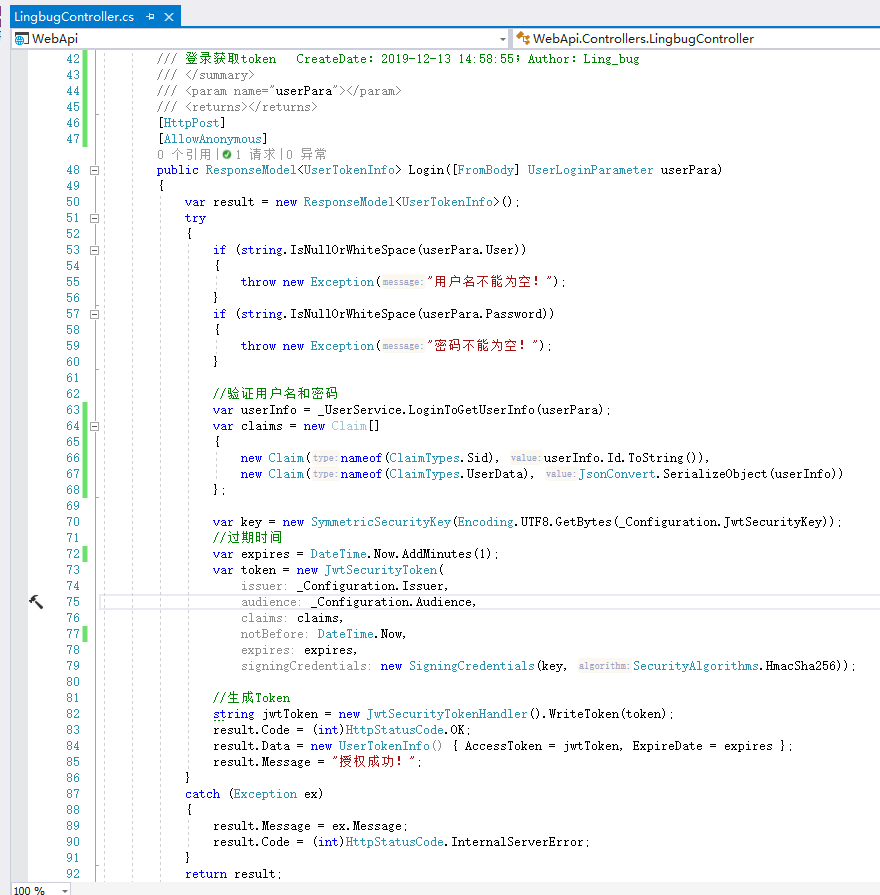Click UserLoginParameter type on line 48
880x895 pixels.
coord(590,170)
